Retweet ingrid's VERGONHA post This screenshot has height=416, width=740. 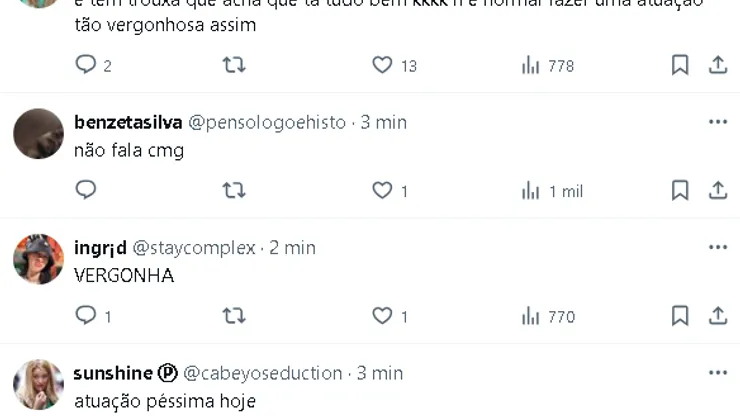pos(234,315)
